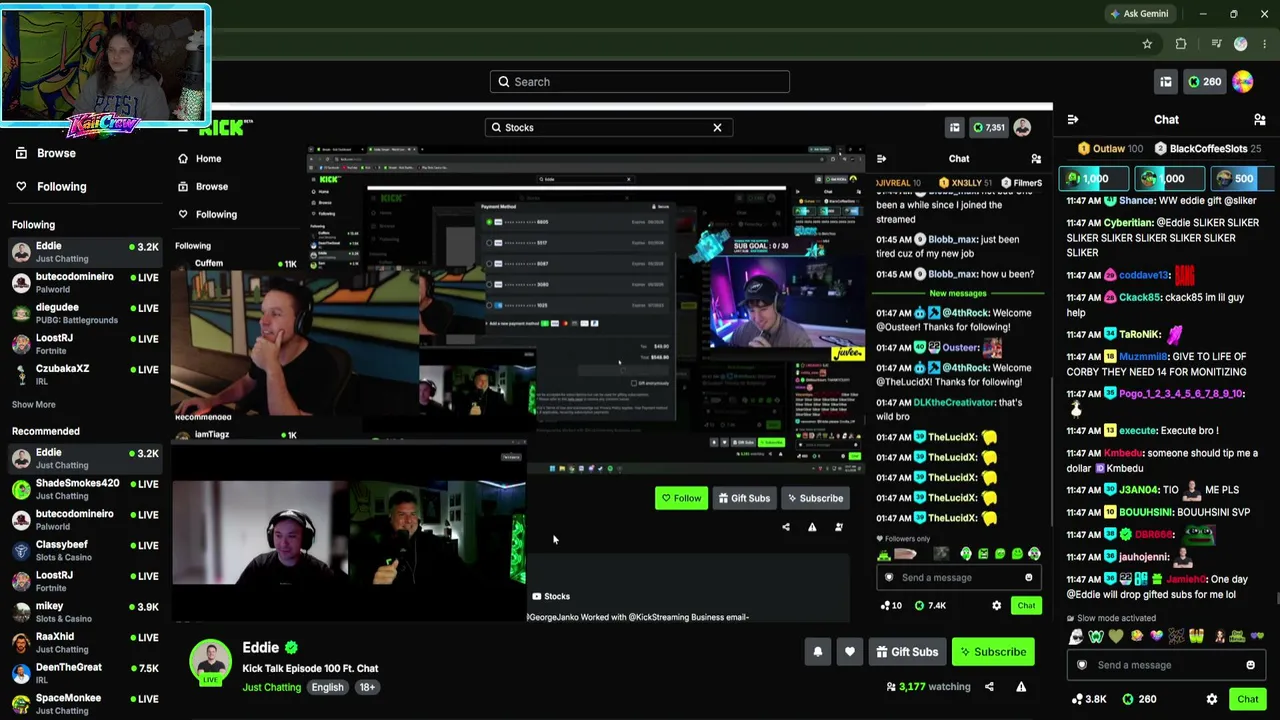Open the drops panel icon left of 260
The width and height of the screenshot is (1280, 720).
pos(1165,82)
